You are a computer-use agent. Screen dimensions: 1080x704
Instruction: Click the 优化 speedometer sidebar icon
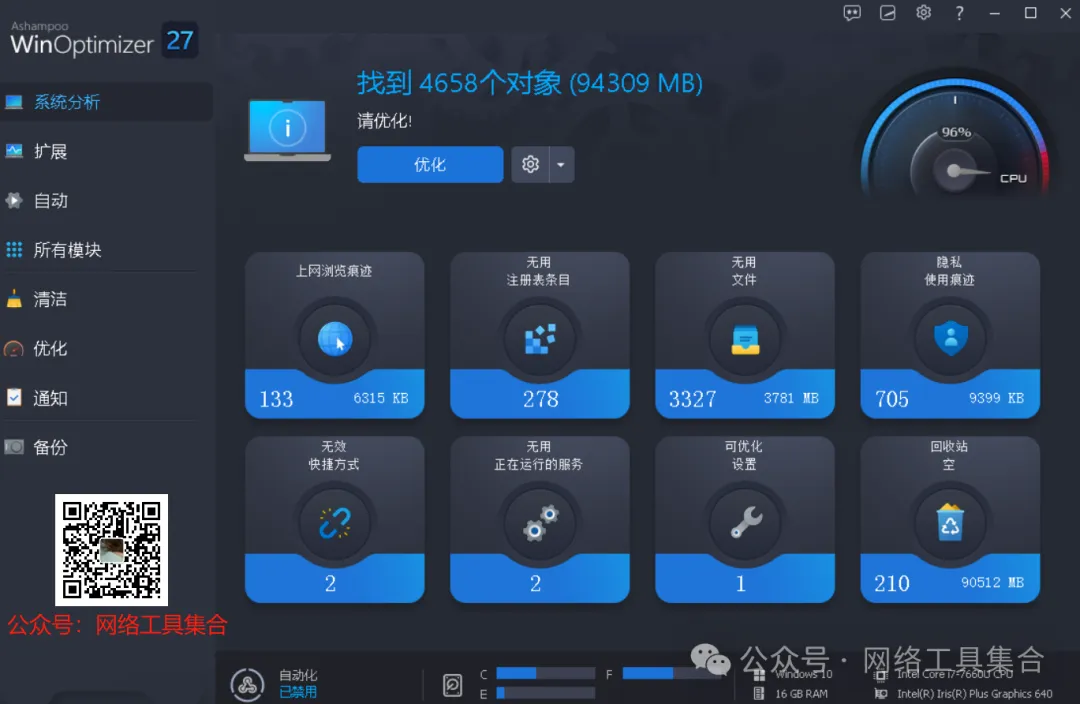tap(14, 349)
